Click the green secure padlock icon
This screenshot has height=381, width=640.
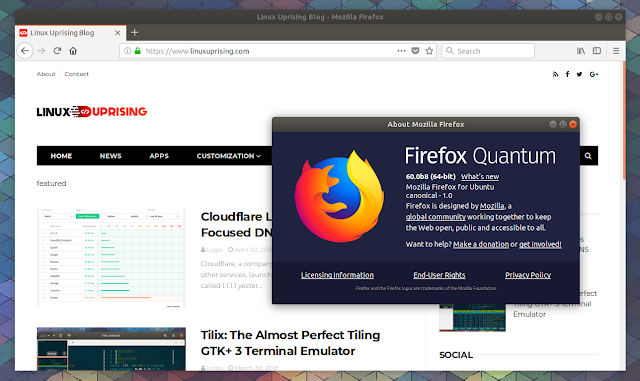point(138,51)
